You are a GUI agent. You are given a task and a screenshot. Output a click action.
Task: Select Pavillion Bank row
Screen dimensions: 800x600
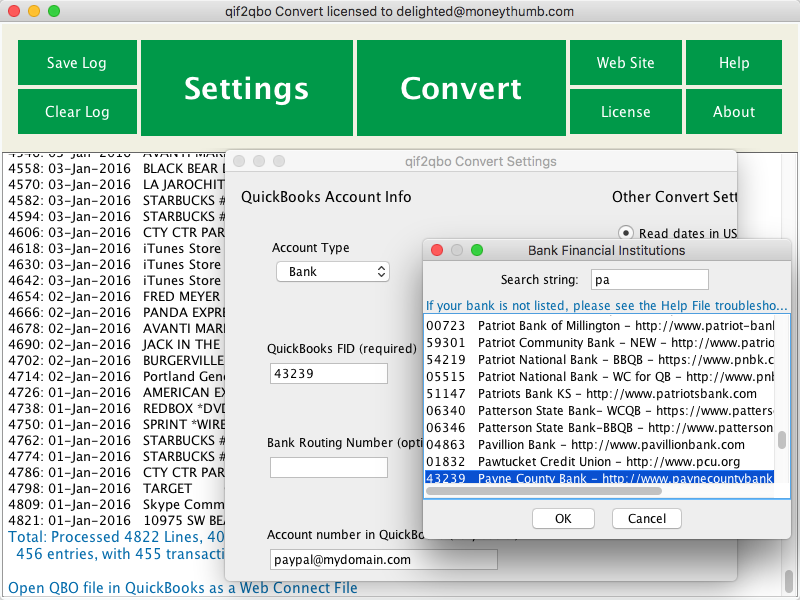click(599, 445)
